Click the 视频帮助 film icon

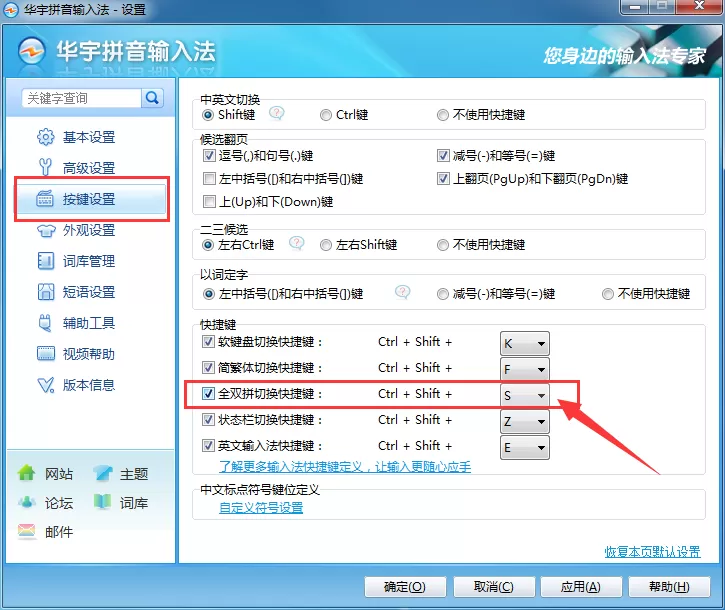pos(45,354)
